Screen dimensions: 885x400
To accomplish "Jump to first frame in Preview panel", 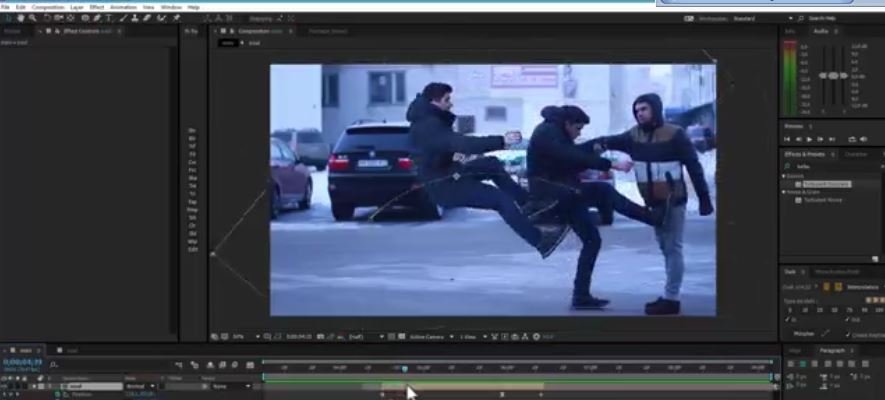I will tap(787, 139).
